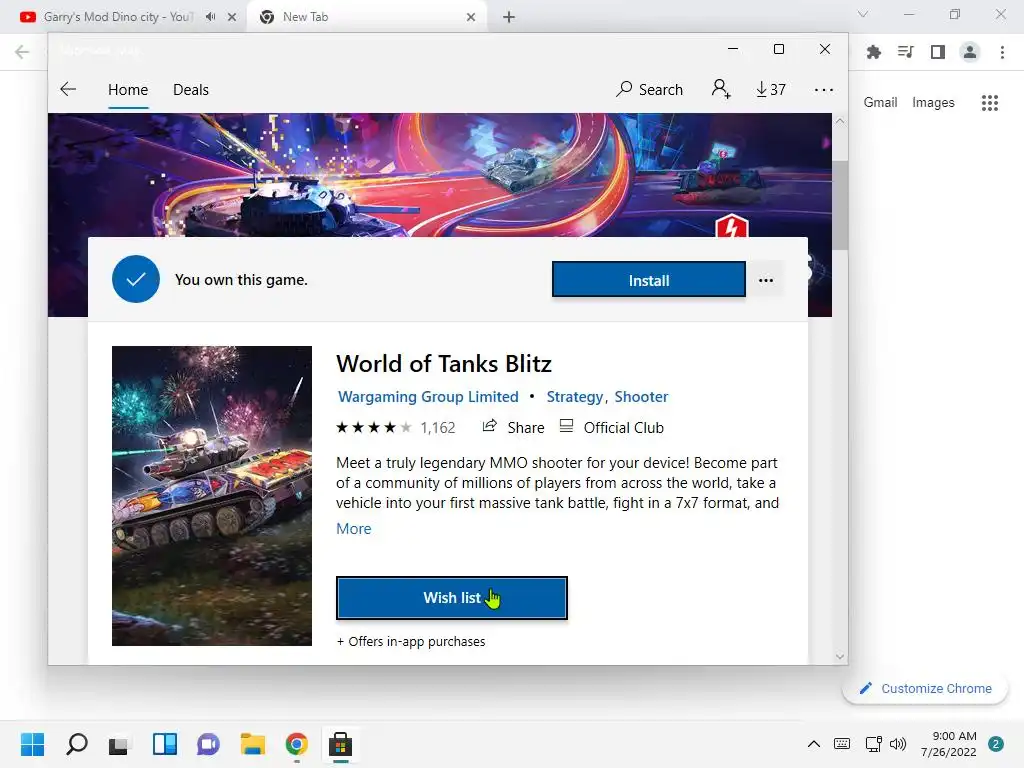Open the Gmail link
The height and width of the screenshot is (768, 1024).
click(880, 103)
